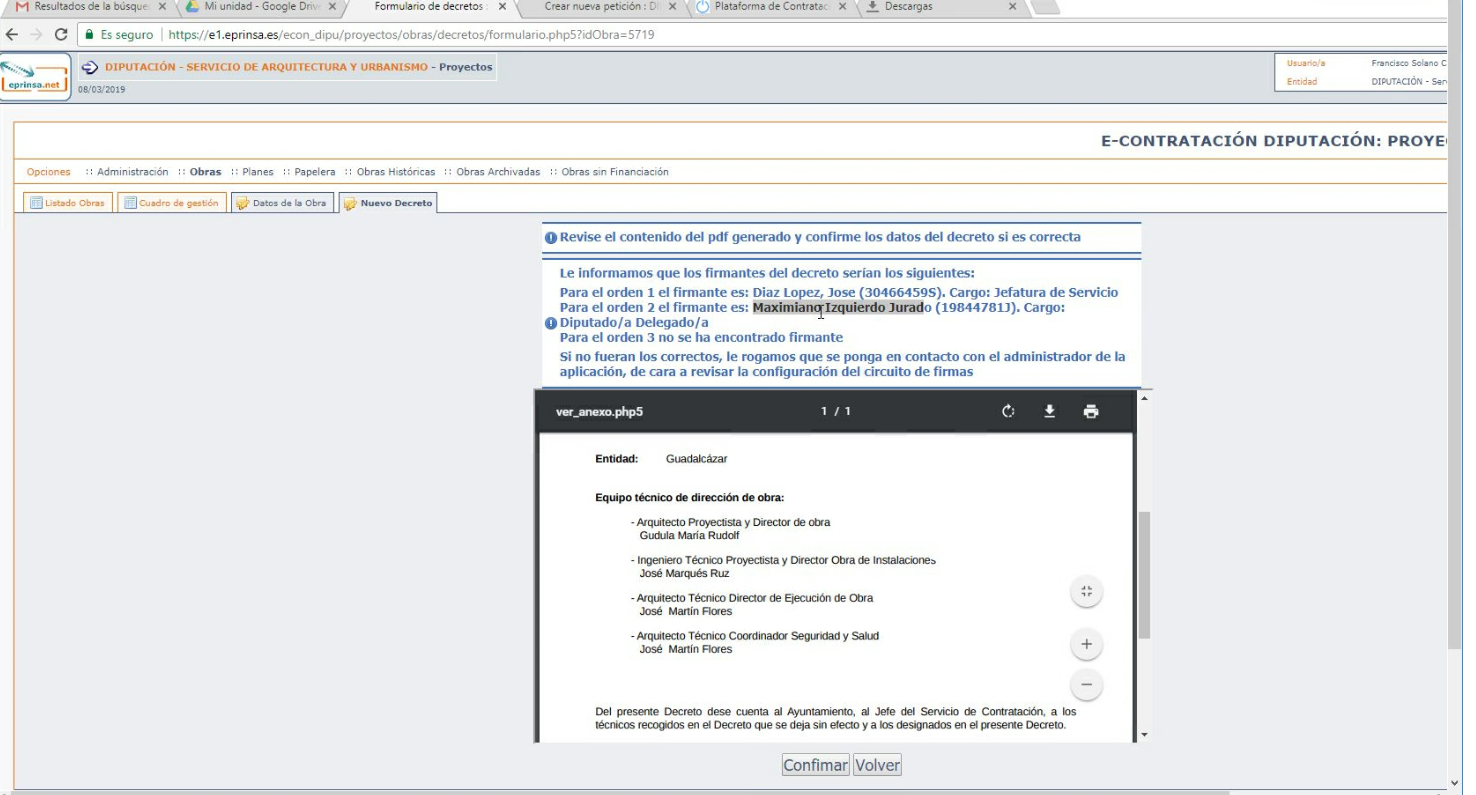The image size is (1476, 795).
Task: Download the PDF ver_anexo.php5
Action: tap(1050, 412)
